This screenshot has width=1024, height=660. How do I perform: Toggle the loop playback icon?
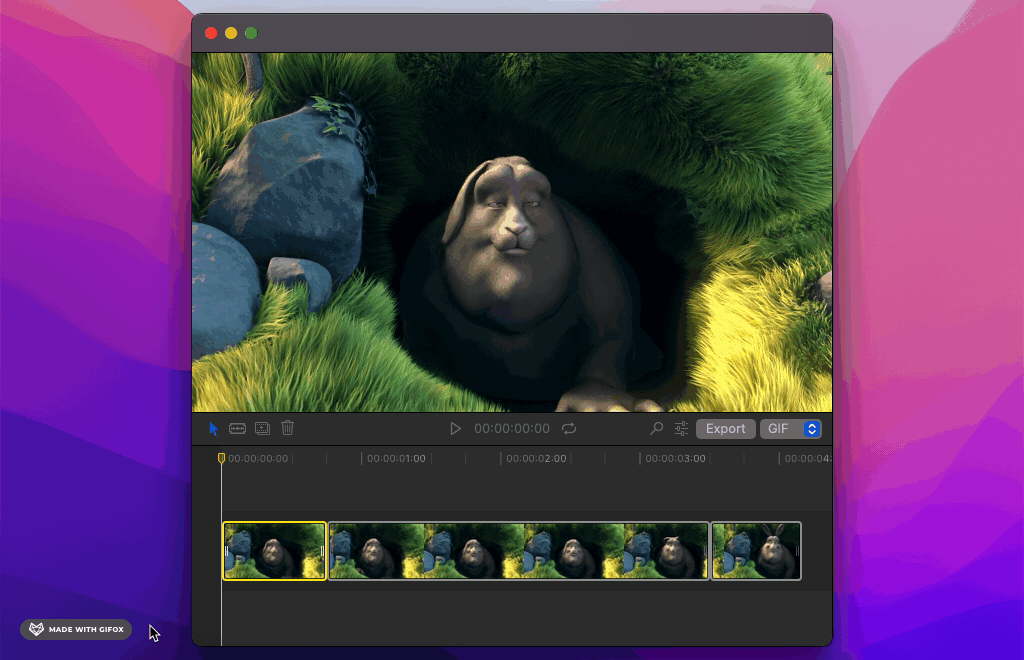click(569, 429)
